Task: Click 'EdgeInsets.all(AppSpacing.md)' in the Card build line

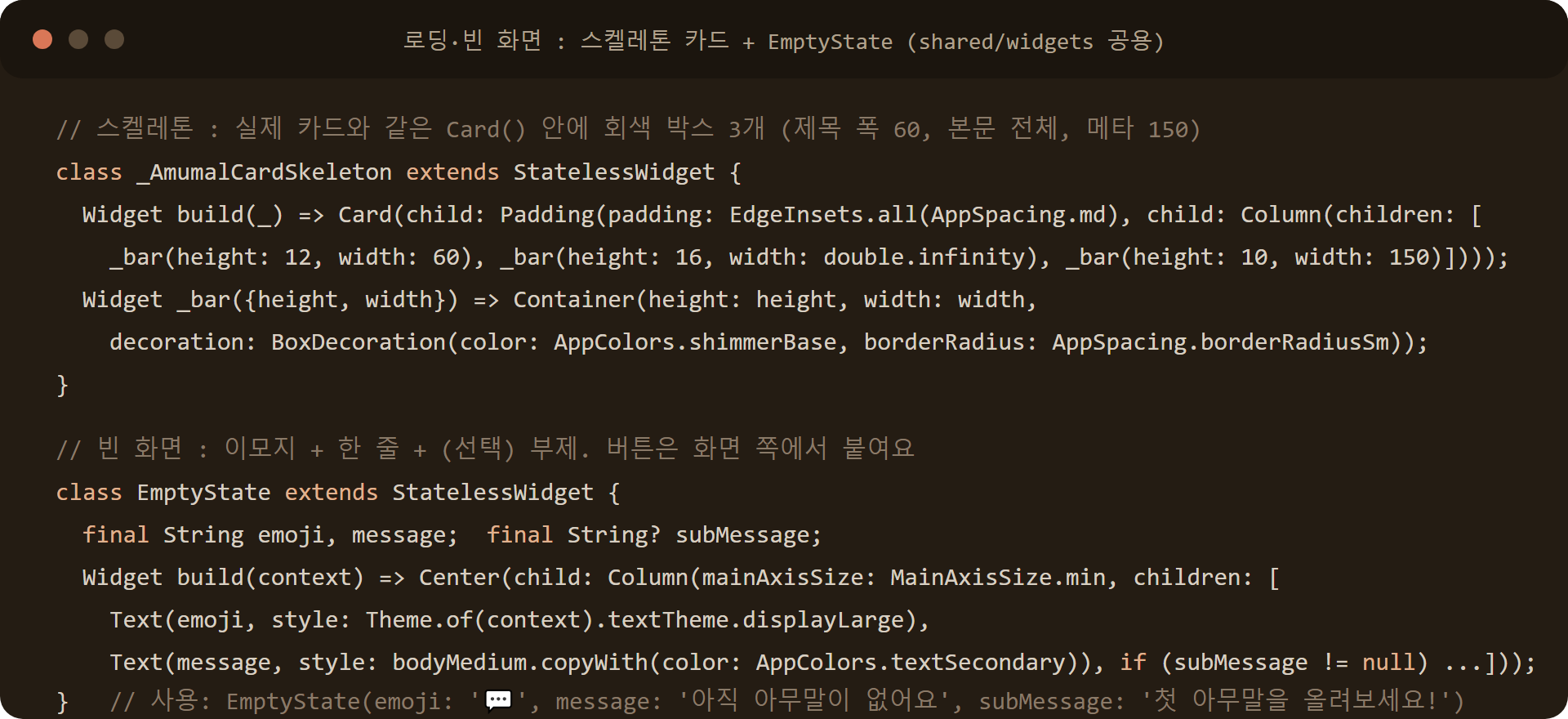Action: [x=923, y=215]
